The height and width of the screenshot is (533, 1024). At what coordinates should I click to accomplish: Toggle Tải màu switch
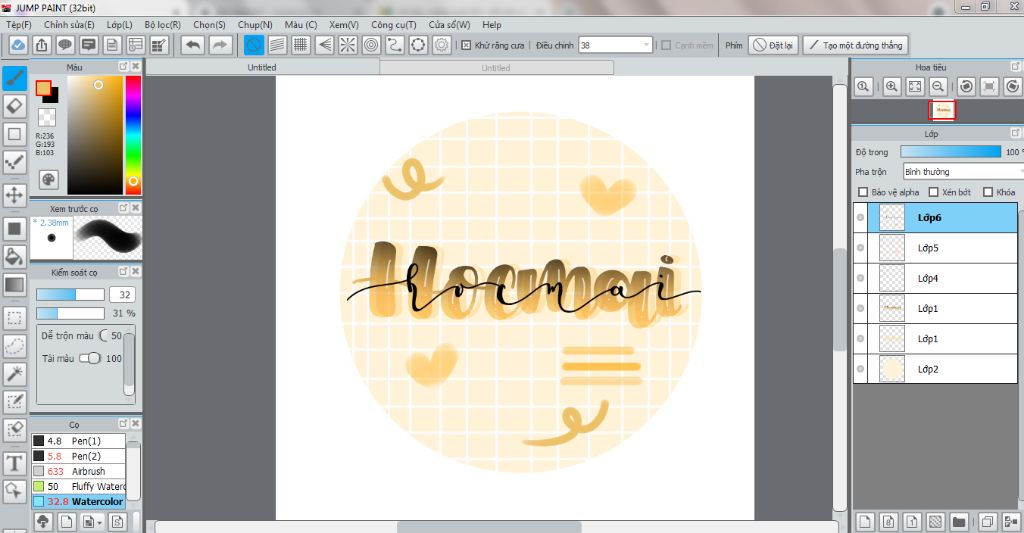point(90,358)
